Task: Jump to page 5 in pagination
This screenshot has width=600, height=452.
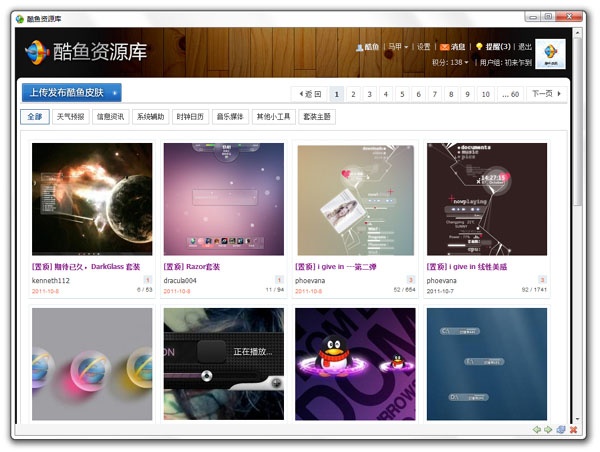Action: point(403,94)
